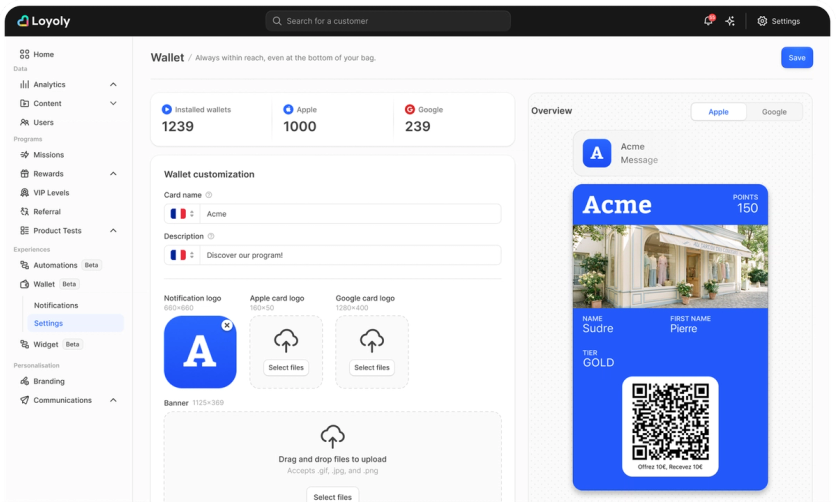Click the Description help icon
This screenshot has width=836, height=502.
click(x=211, y=236)
